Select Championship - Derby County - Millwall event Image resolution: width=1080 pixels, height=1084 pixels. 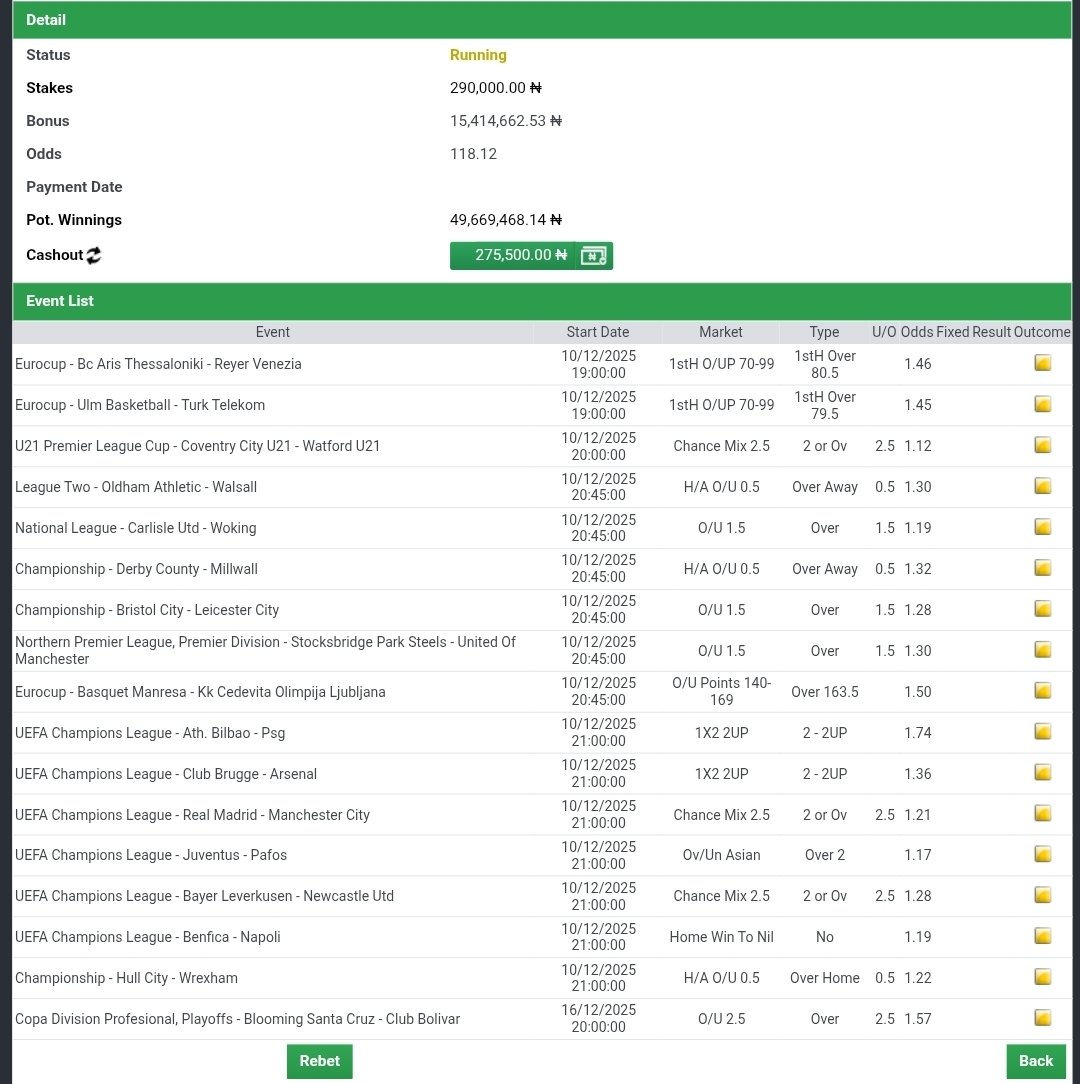pyautogui.click(x=136, y=569)
